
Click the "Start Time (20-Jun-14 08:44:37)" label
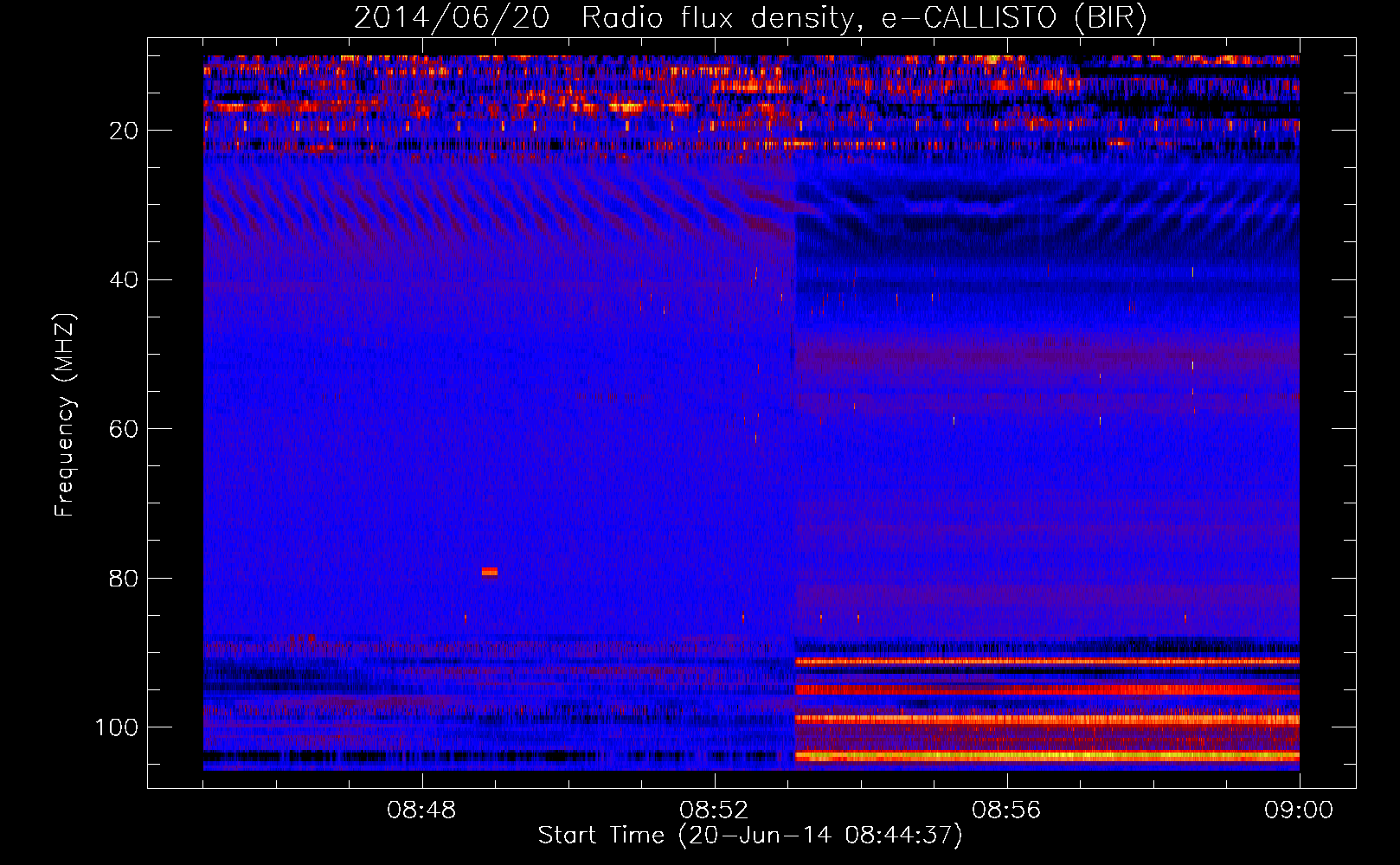(x=750, y=836)
